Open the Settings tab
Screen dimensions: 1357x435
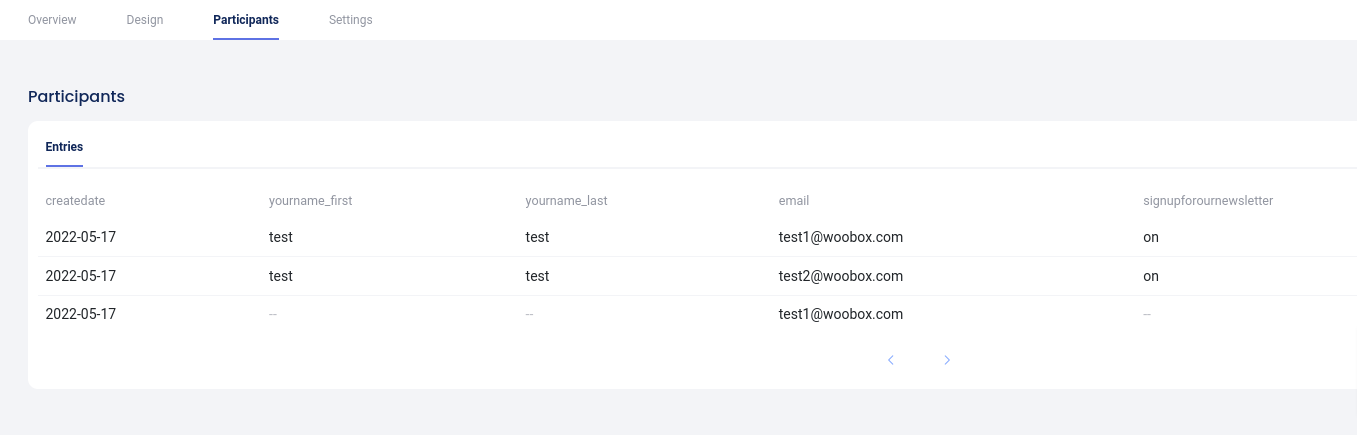coord(351,20)
